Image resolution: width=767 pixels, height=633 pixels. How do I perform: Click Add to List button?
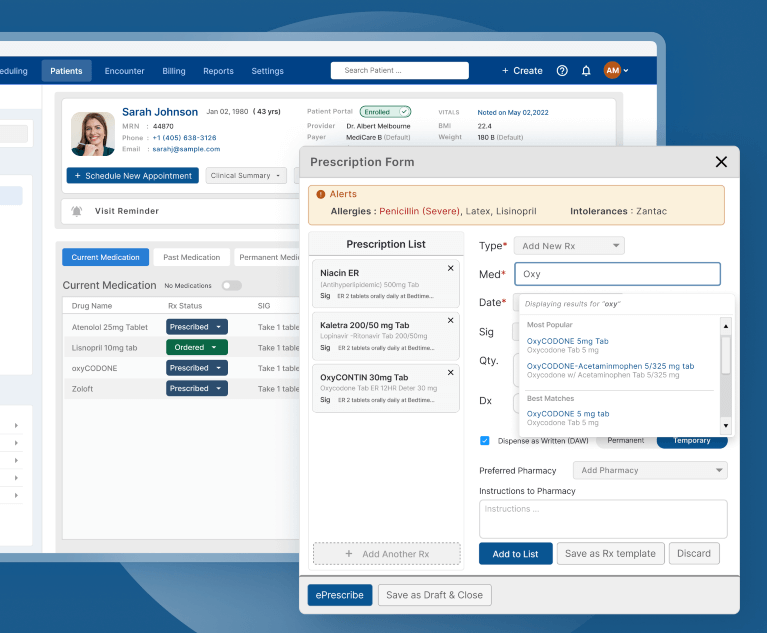pyautogui.click(x=515, y=553)
